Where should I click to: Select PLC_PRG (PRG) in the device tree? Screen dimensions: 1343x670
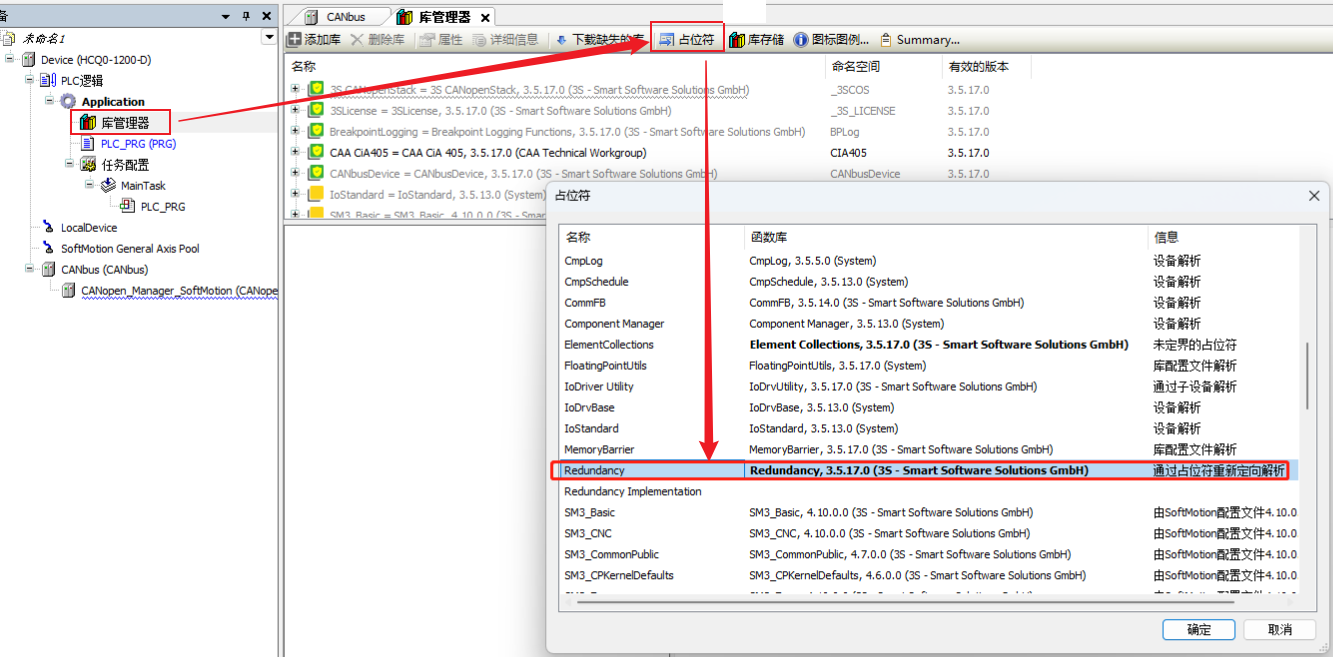138,144
